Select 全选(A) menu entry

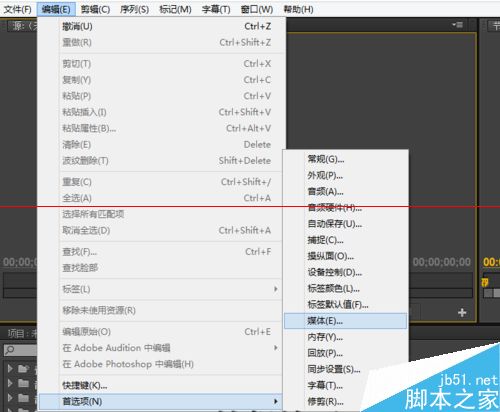(x=162, y=198)
